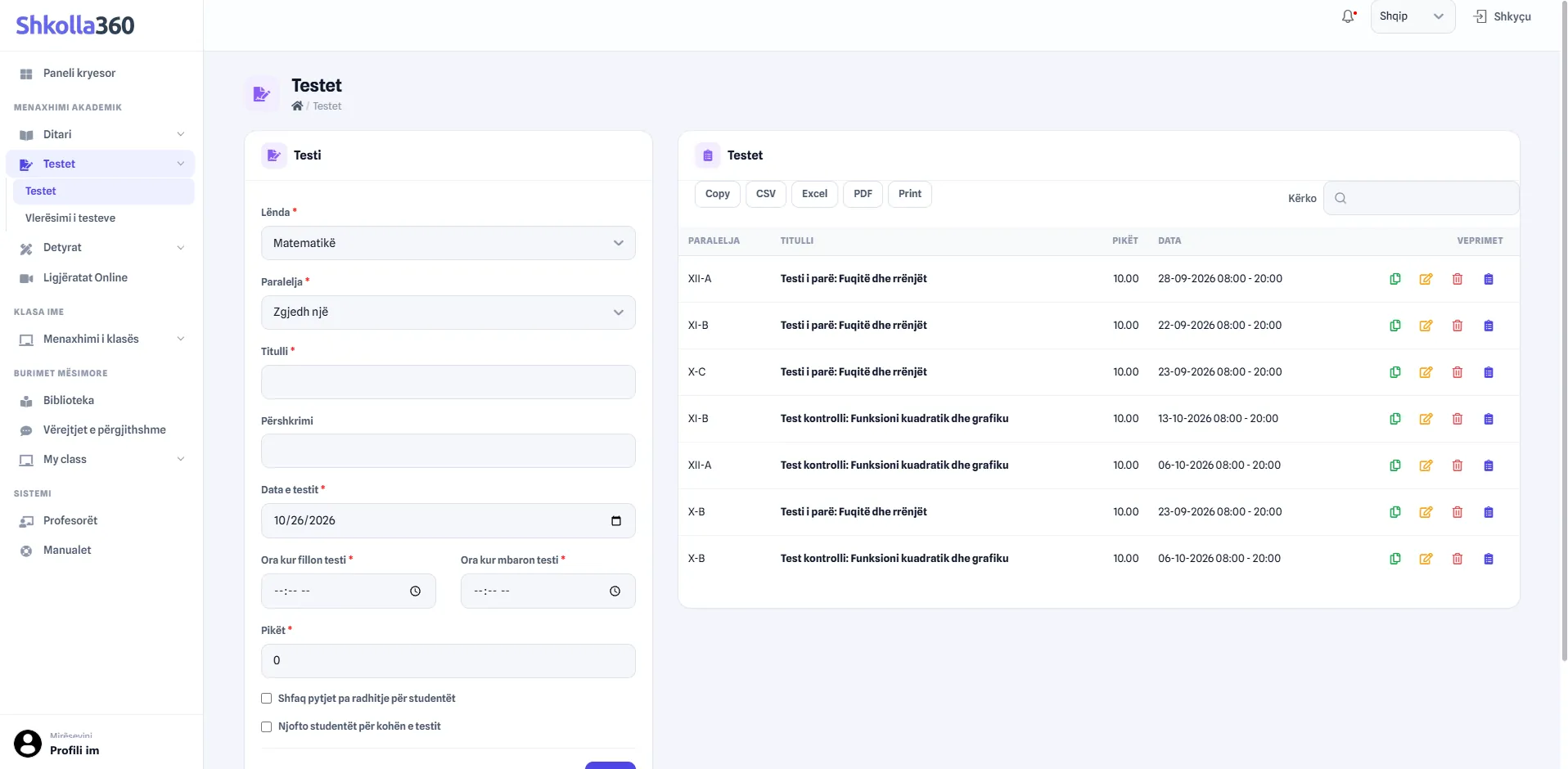Focus the Kërko search field

click(1422, 198)
